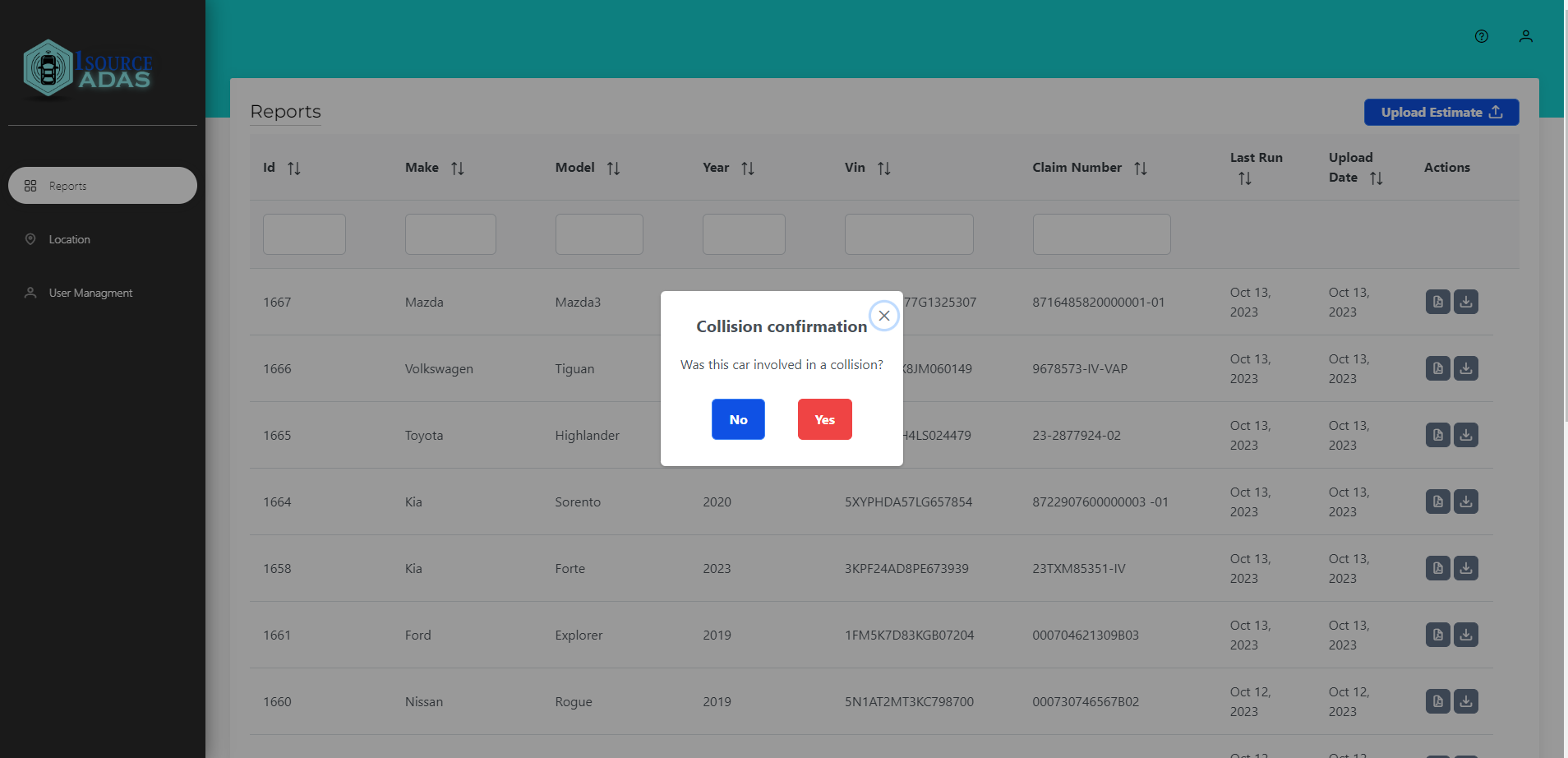Screen dimensions: 1568x758
Task: Download report for Kia Forte row 1658
Action: [x=1466, y=568]
